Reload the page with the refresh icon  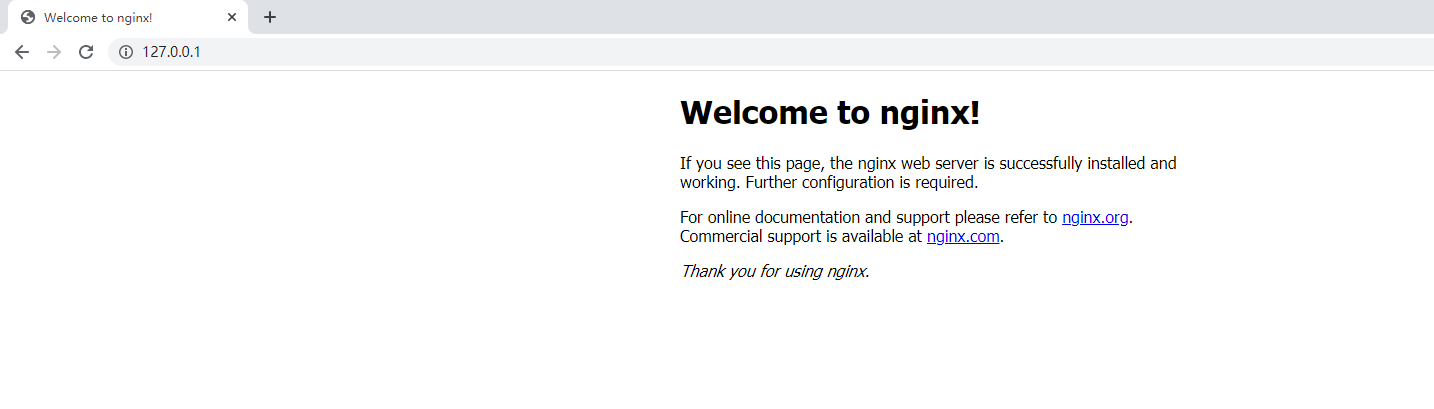pyautogui.click(x=86, y=52)
